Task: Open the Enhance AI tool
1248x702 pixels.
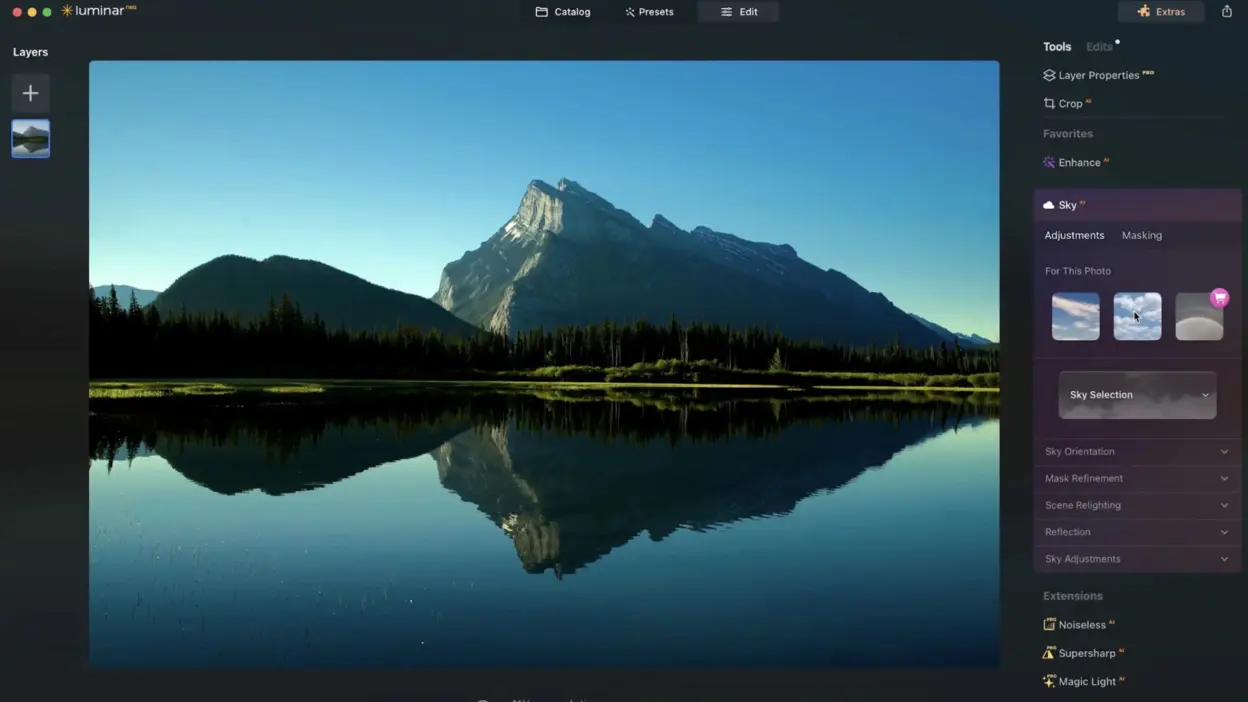Action: [1076, 162]
